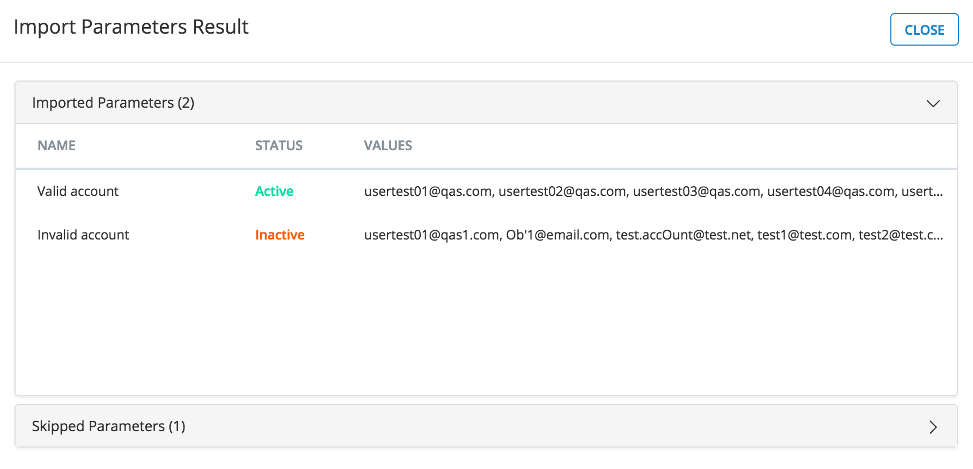The image size is (973, 469).
Task: Click the Ob'1@email.com value
Action: click(x=555, y=236)
